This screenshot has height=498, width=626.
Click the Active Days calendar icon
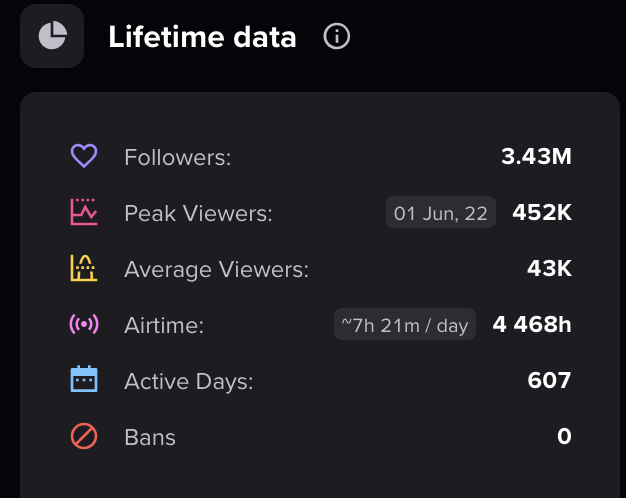coord(84,379)
